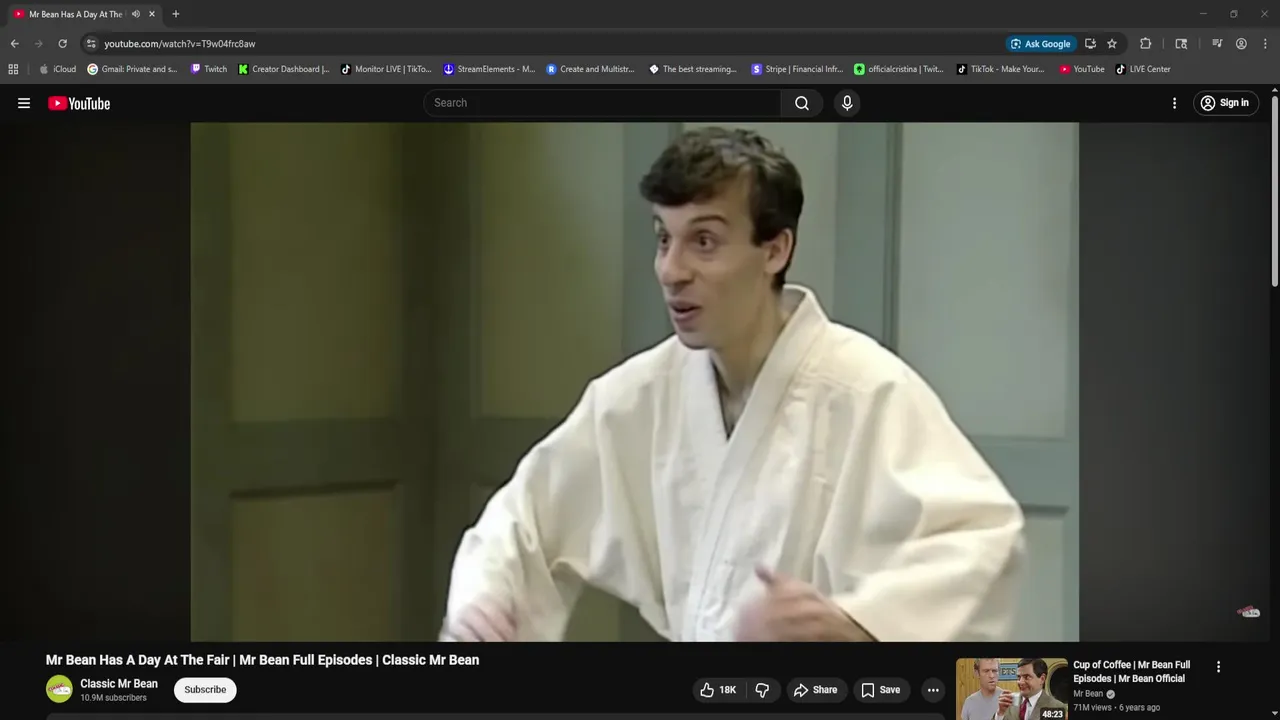This screenshot has height=720, width=1280.
Task: Open the Classic Mr Bean channel name
Action: (119, 684)
